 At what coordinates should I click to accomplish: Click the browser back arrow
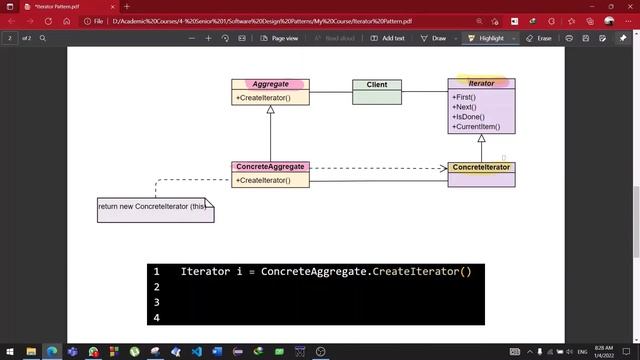[x=11, y=21]
